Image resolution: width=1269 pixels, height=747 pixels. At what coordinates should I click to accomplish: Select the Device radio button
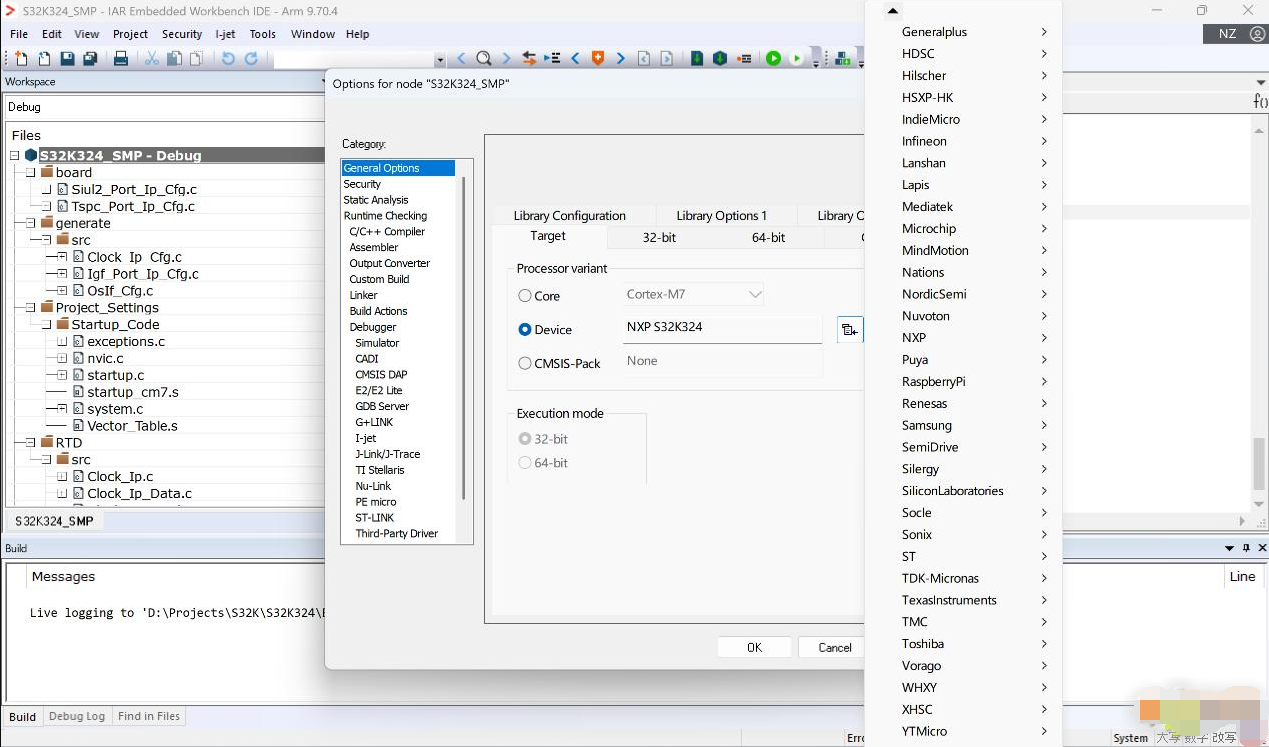(x=525, y=329)
